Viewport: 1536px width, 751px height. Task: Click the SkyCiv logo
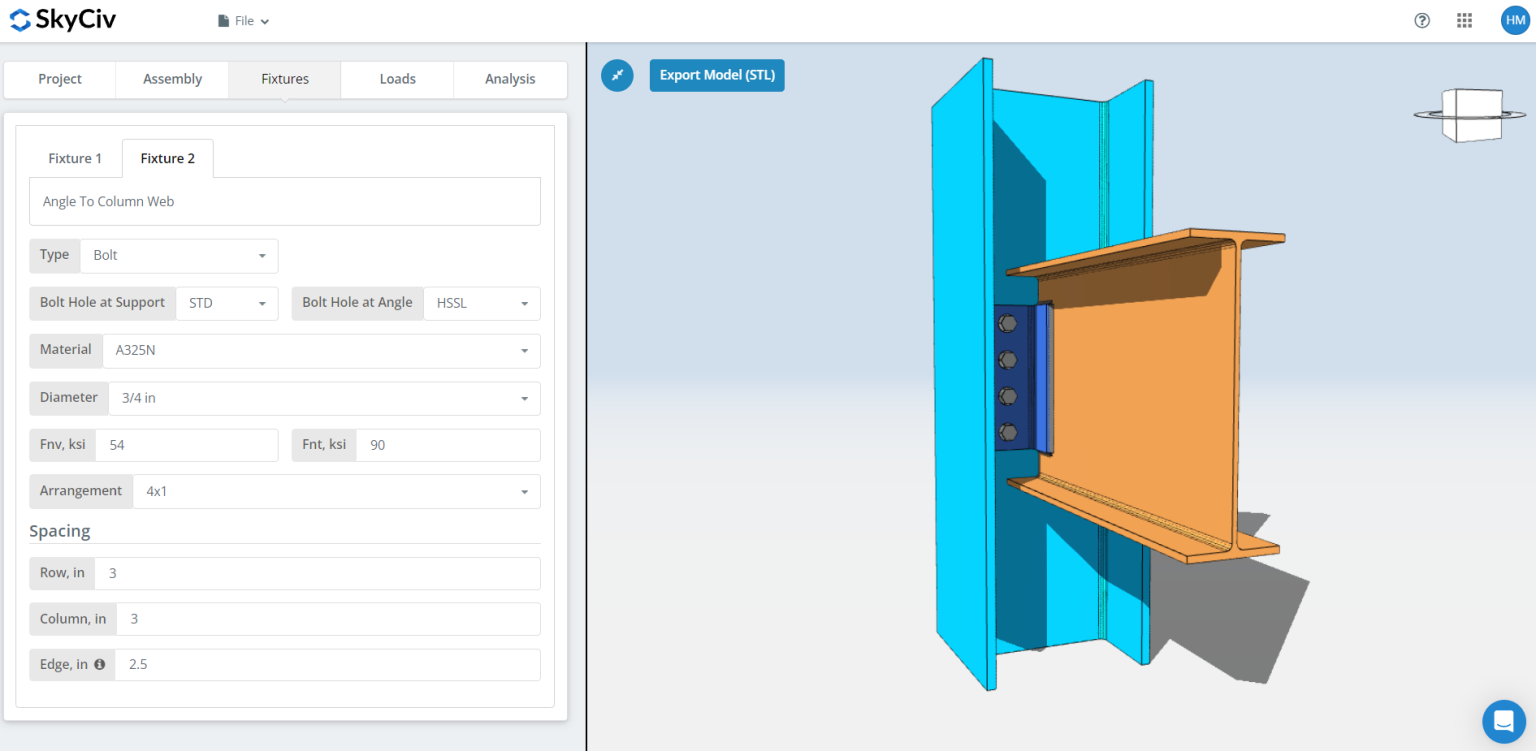point(62,20)
